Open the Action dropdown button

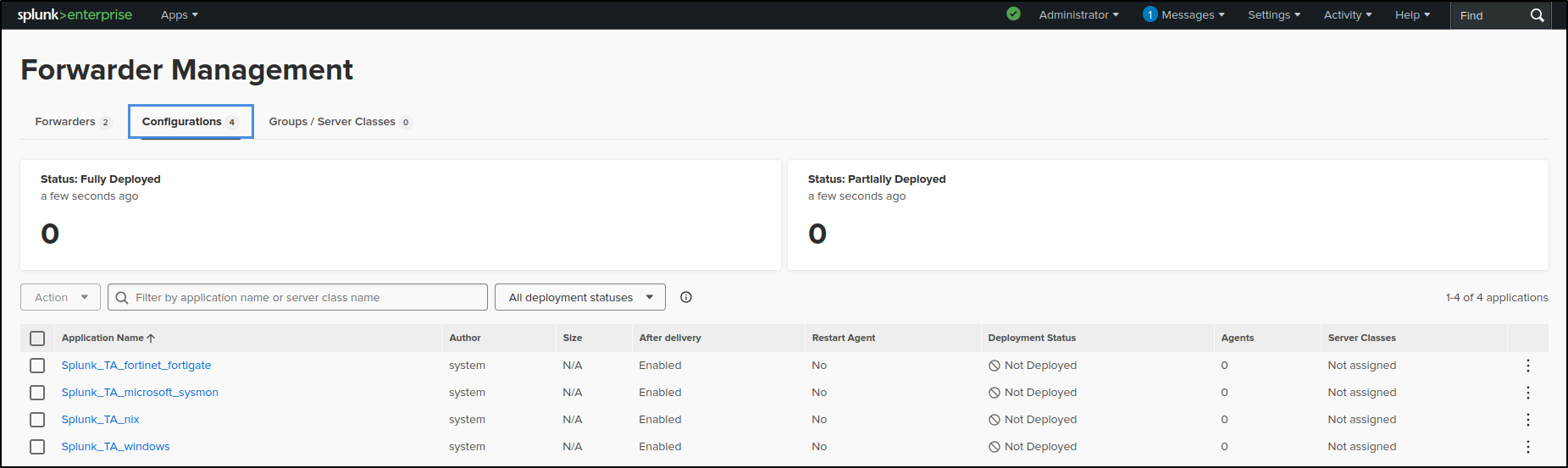(60, 297)
